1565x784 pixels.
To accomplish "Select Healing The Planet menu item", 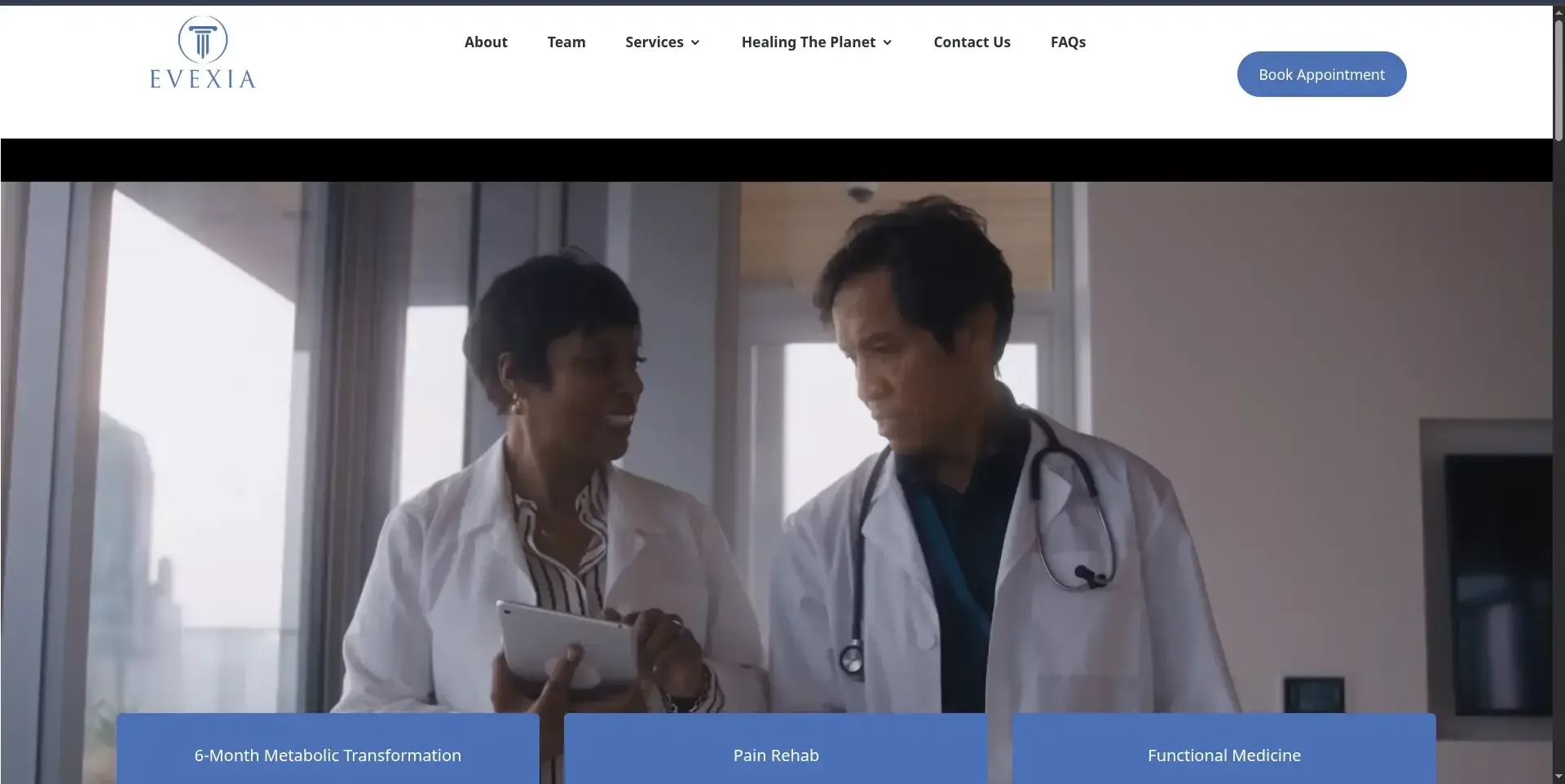I will [x=808, y=42].
